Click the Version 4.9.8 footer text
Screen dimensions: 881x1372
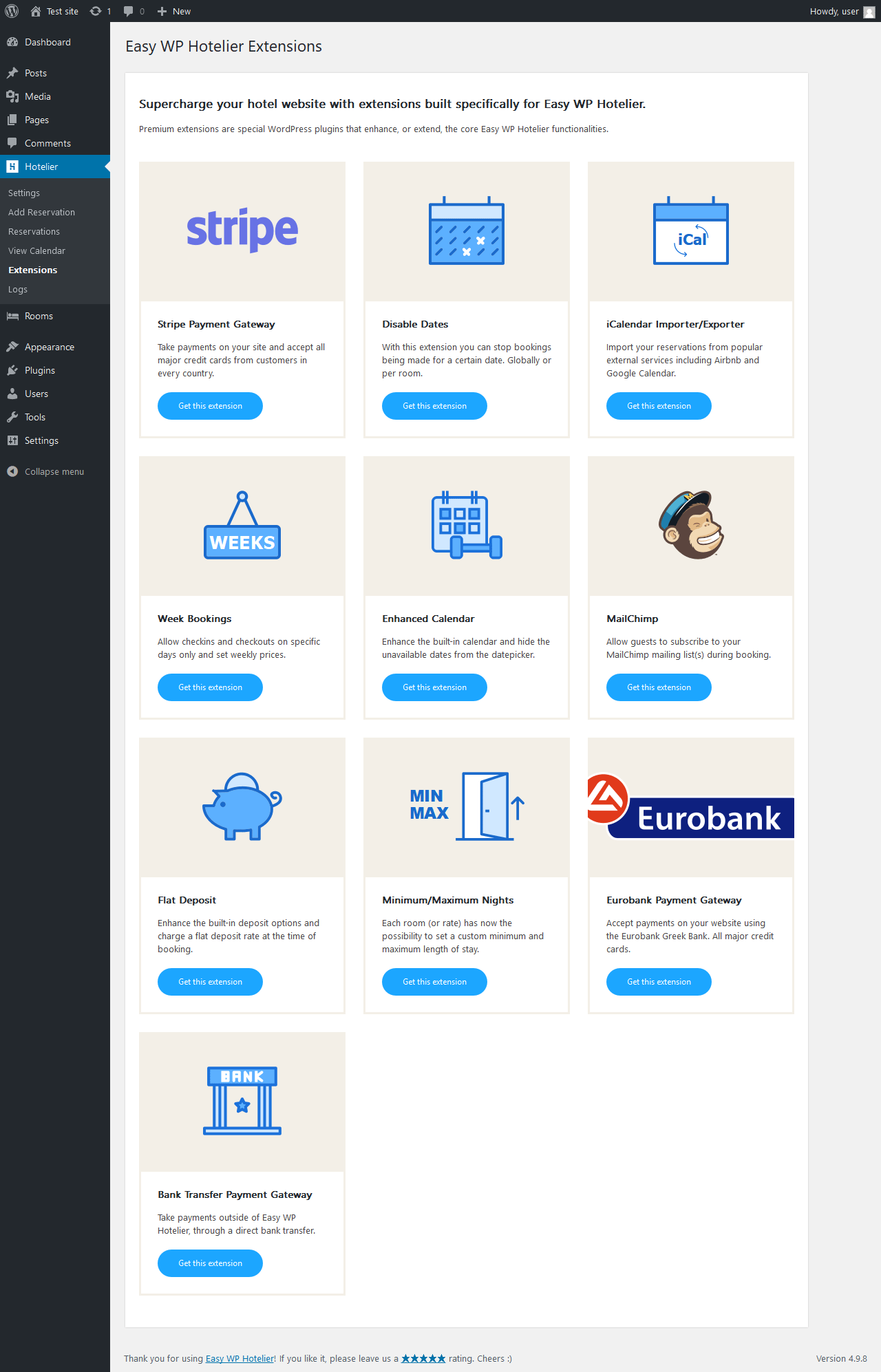(841, 1359)
